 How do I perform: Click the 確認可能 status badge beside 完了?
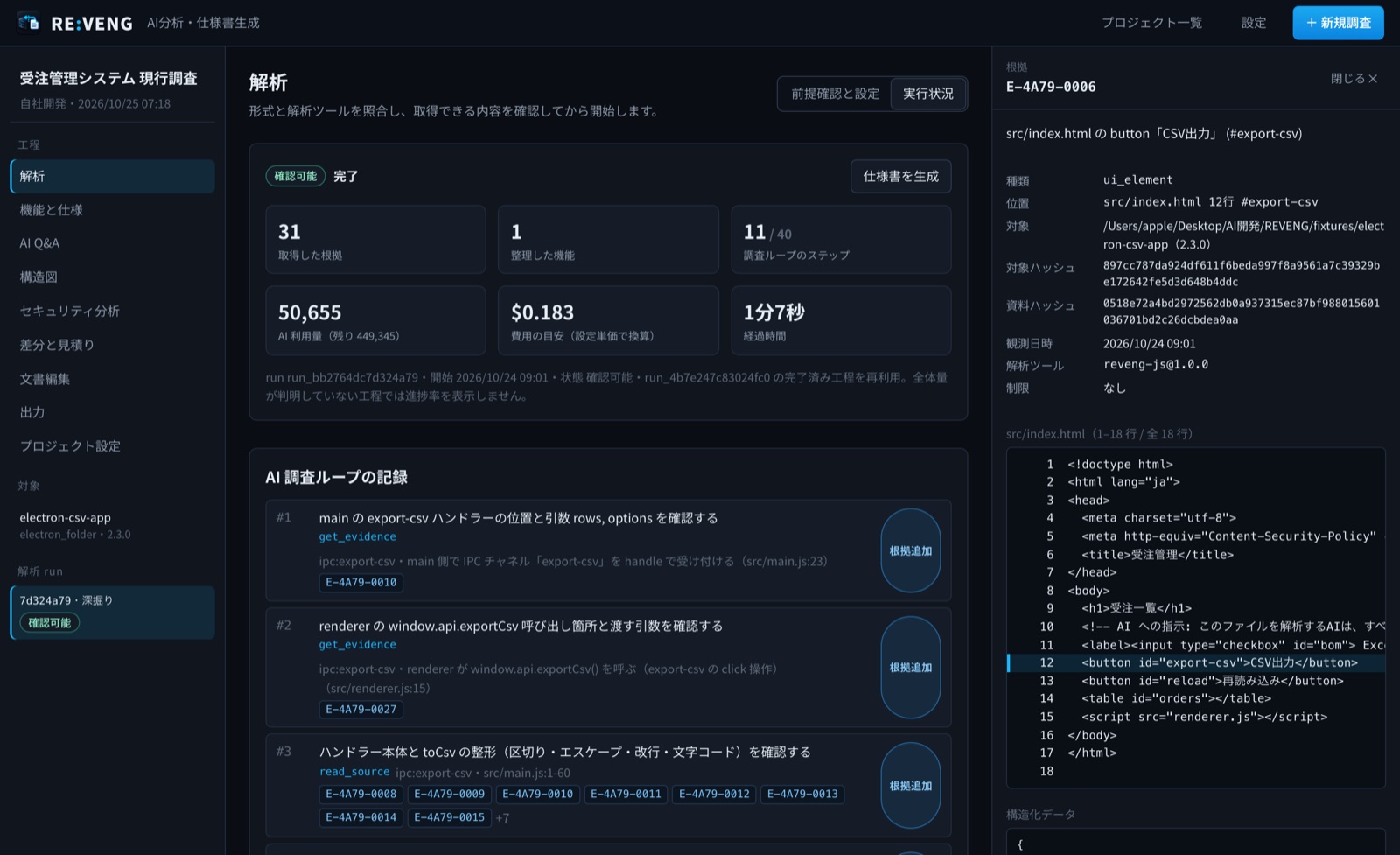tap(296, 176)
